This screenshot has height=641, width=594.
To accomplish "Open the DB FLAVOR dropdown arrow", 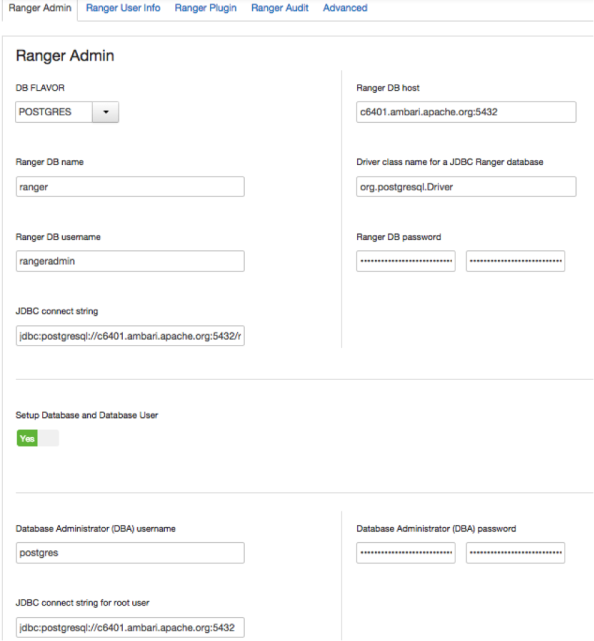I will 105,112.
